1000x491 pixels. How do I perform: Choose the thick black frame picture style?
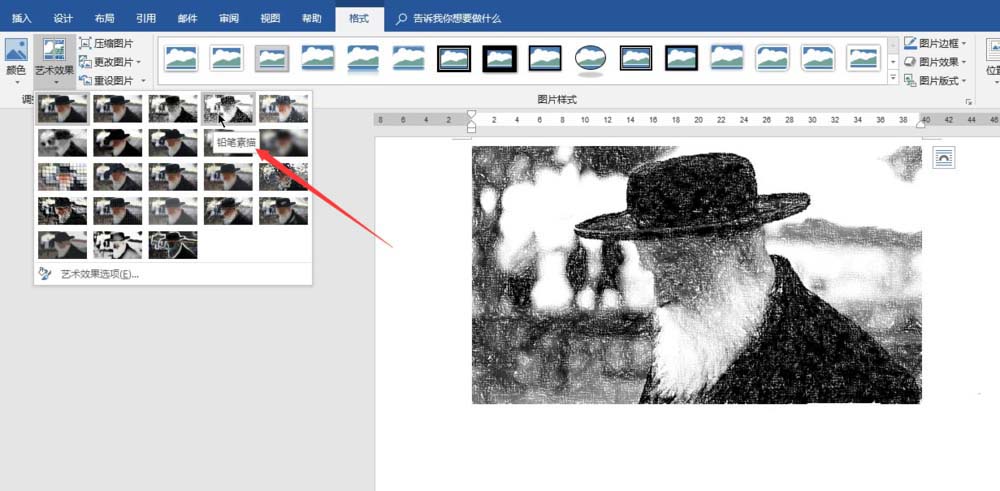pos(500,58)
